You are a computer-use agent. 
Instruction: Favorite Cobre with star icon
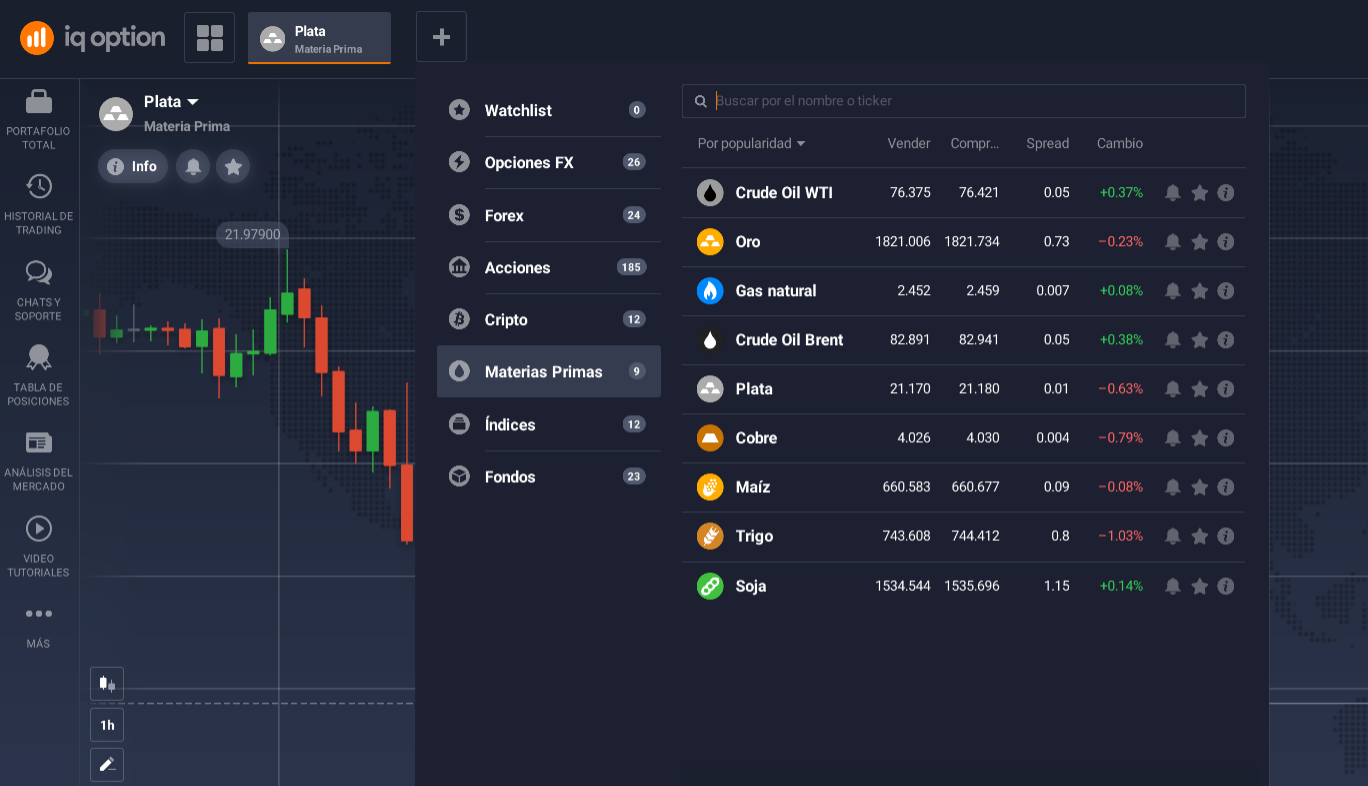(x=1200, y=438)
